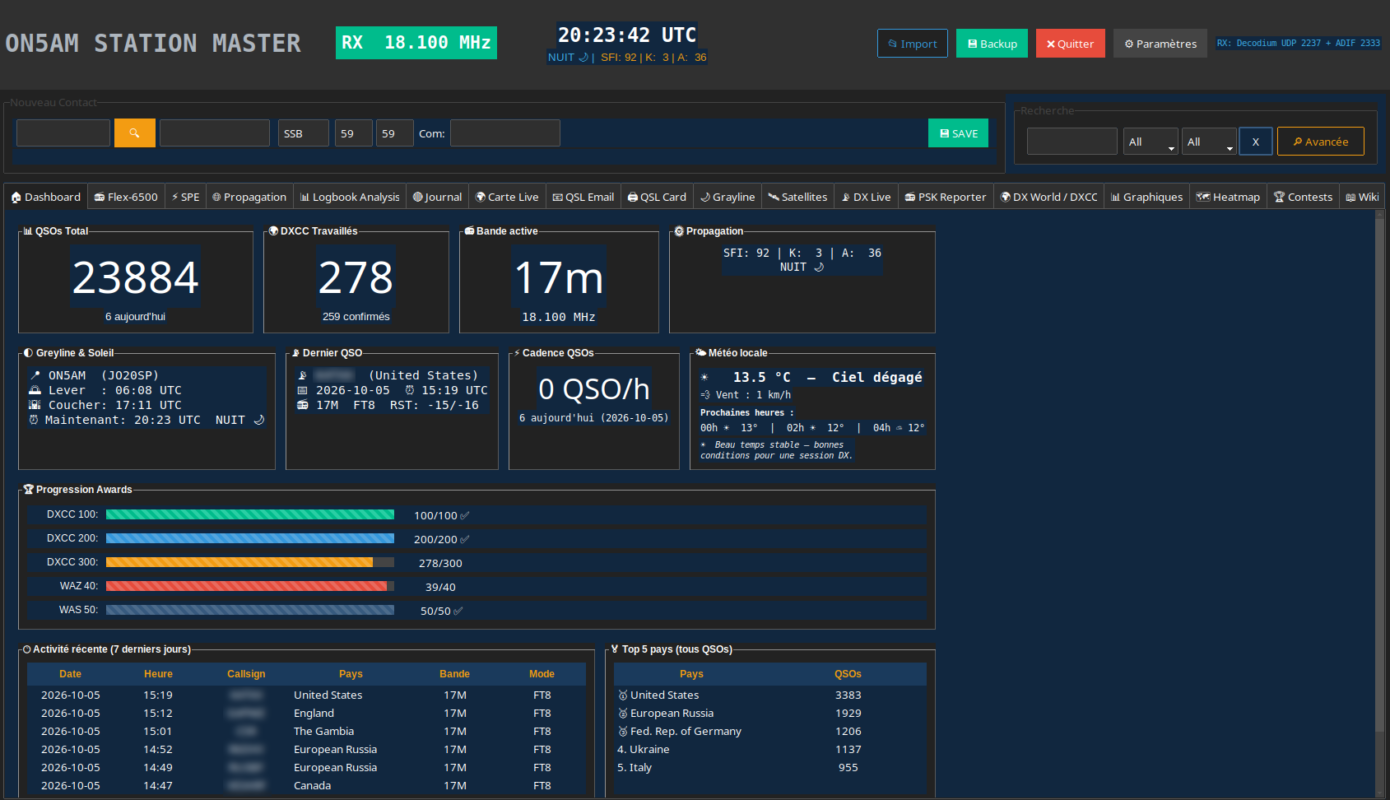Viewport: 1390px width, 800px height.
Task: Open the Avancée advanced search
Action: pos(1320,141)
